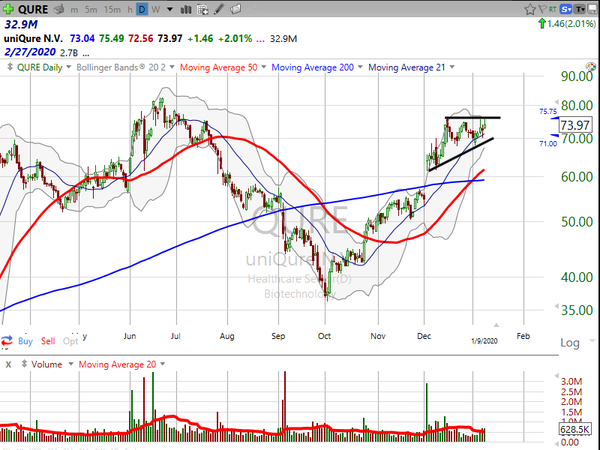
Task: Click the red Moving Average 50 label
Action: tap(218, 67)
